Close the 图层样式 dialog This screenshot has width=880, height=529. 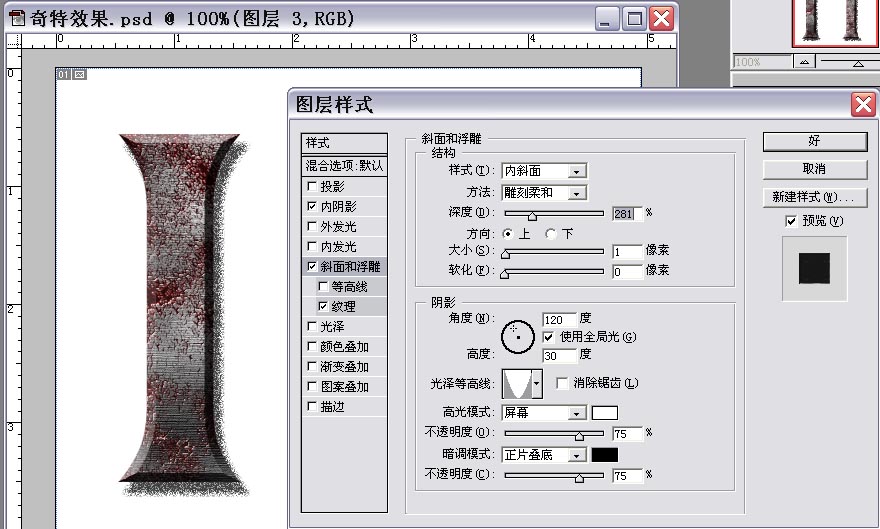click(x=863, y=104)
